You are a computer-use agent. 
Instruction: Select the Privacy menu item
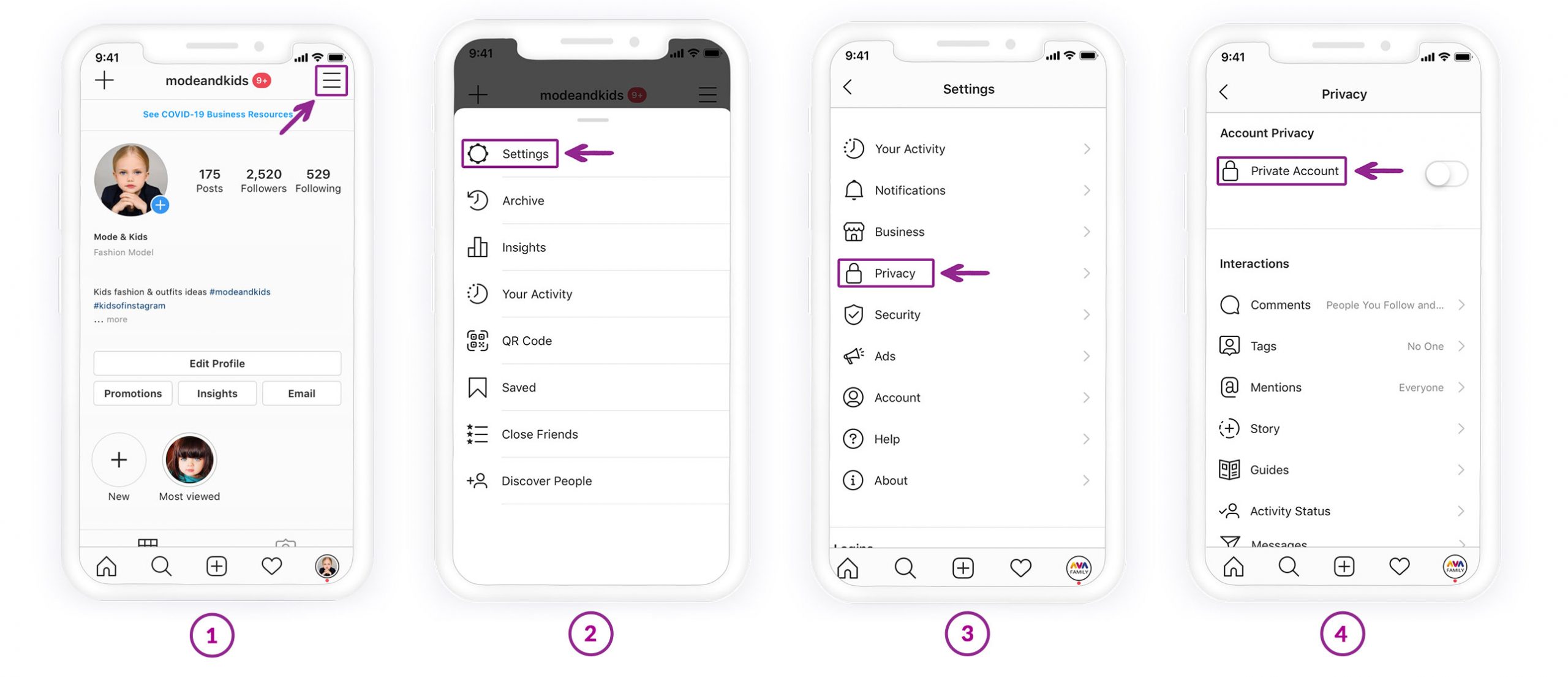click(894, 272)
